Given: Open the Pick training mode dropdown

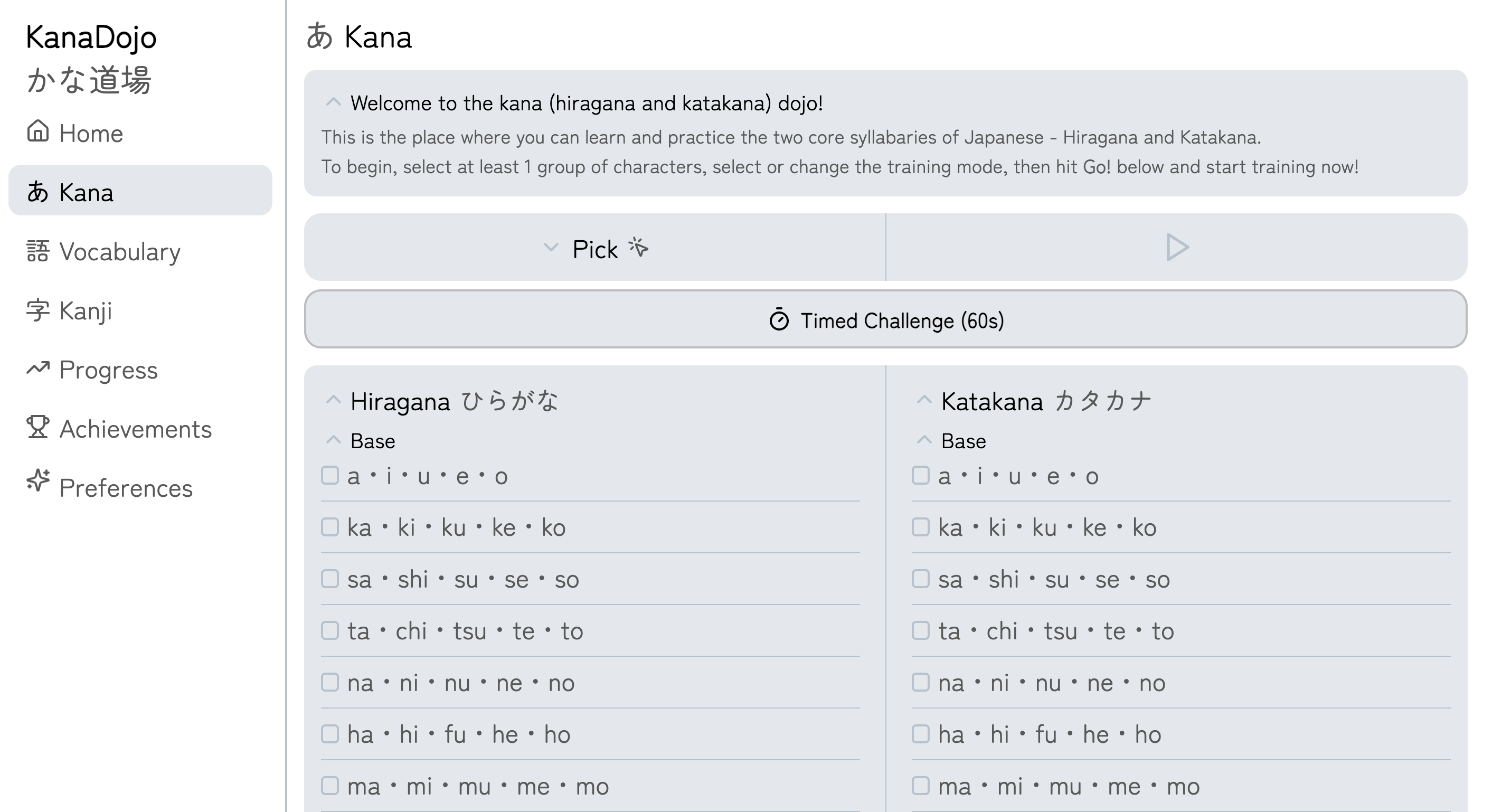Looking at the screenshot, I should point(595,248).
